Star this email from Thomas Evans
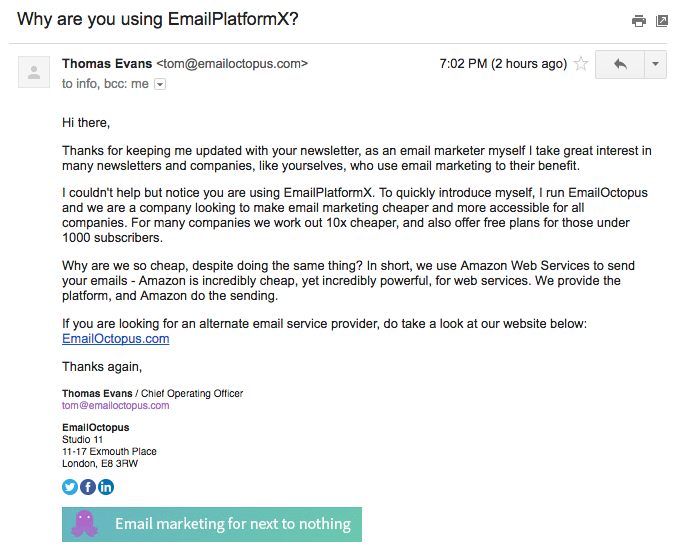Screen dimensions: 692x560 (x=580, y=64)
